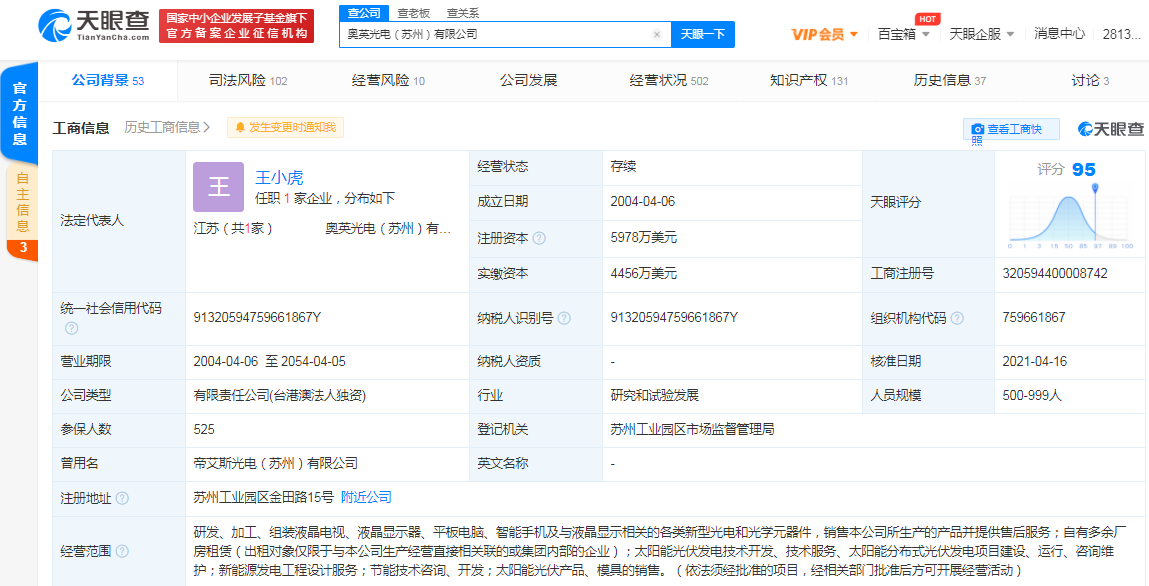1149x586 pixels.
Task: Click 江苏（共1家） region text
Action: (233, 229)
